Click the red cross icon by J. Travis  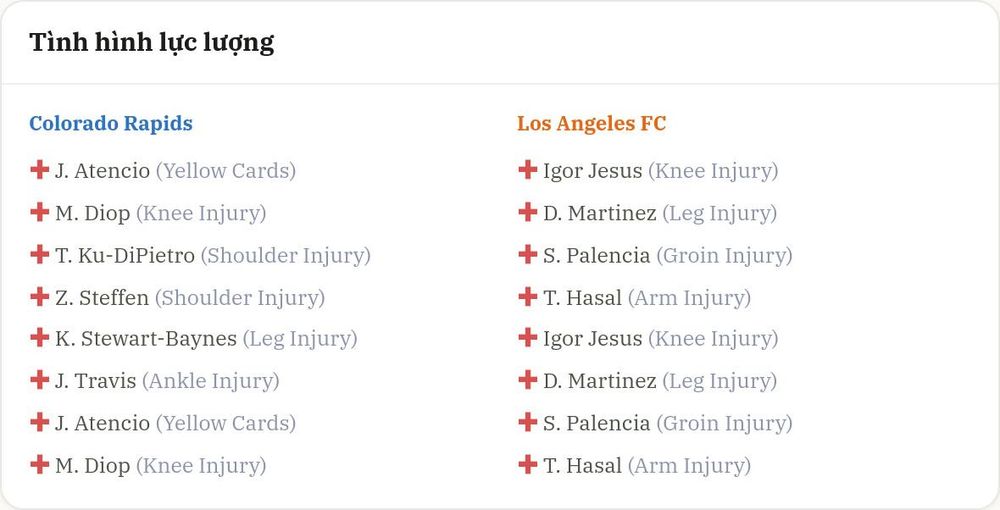[x=40, y=380]
